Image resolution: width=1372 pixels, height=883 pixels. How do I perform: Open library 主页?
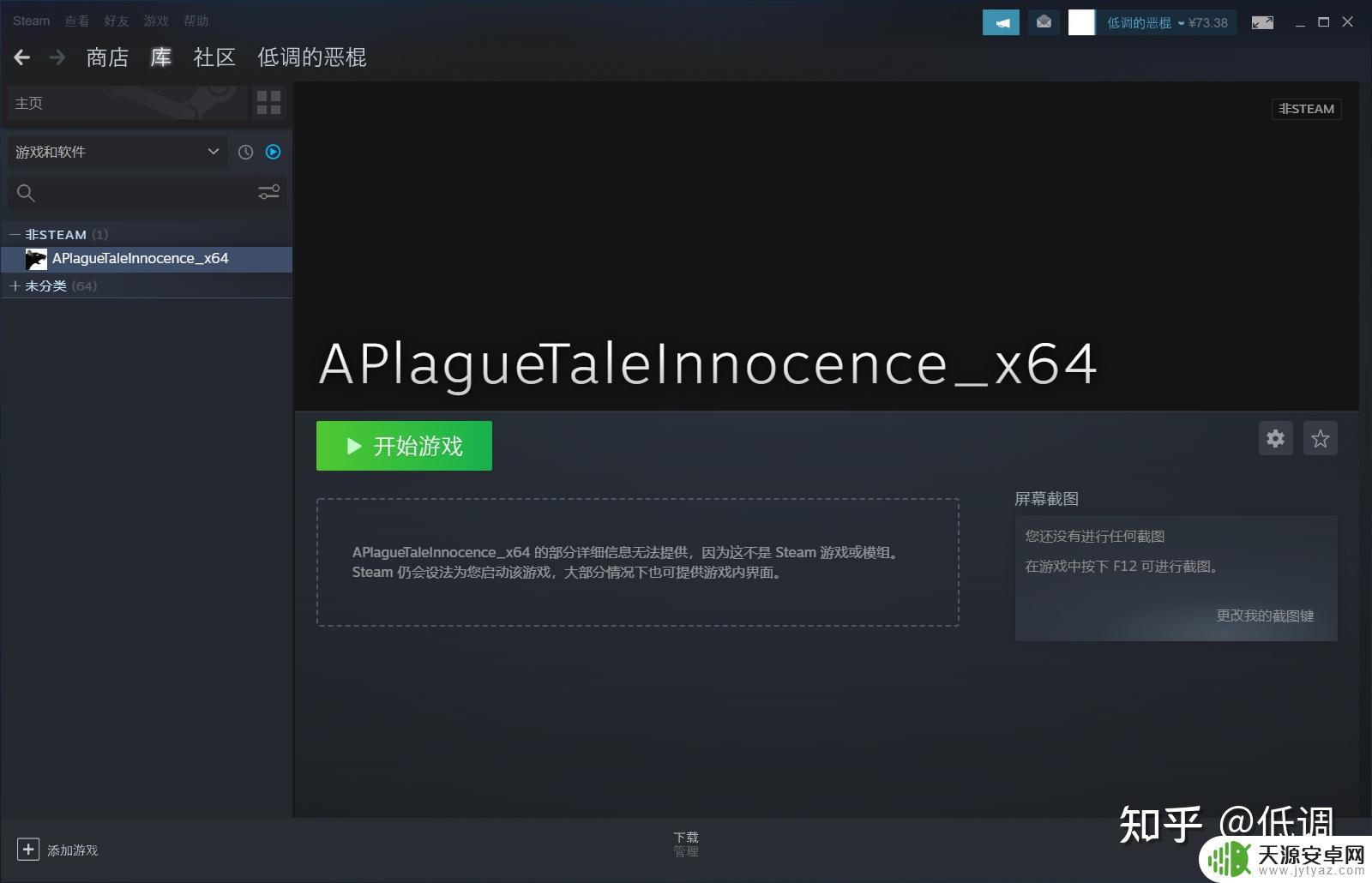pyautogui.click(x=128, y=103)
